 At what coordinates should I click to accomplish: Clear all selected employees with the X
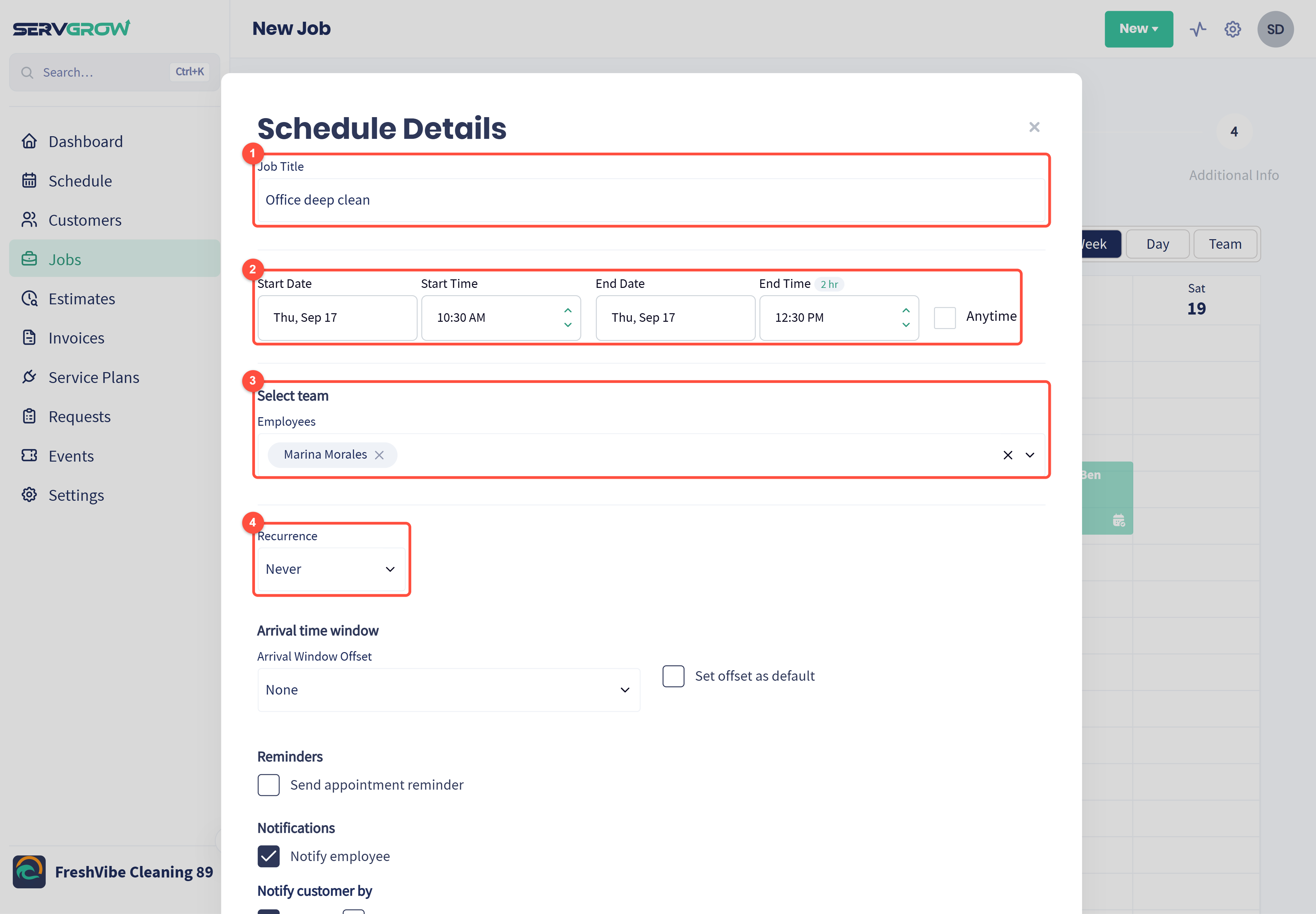(x=1008, y=455)
